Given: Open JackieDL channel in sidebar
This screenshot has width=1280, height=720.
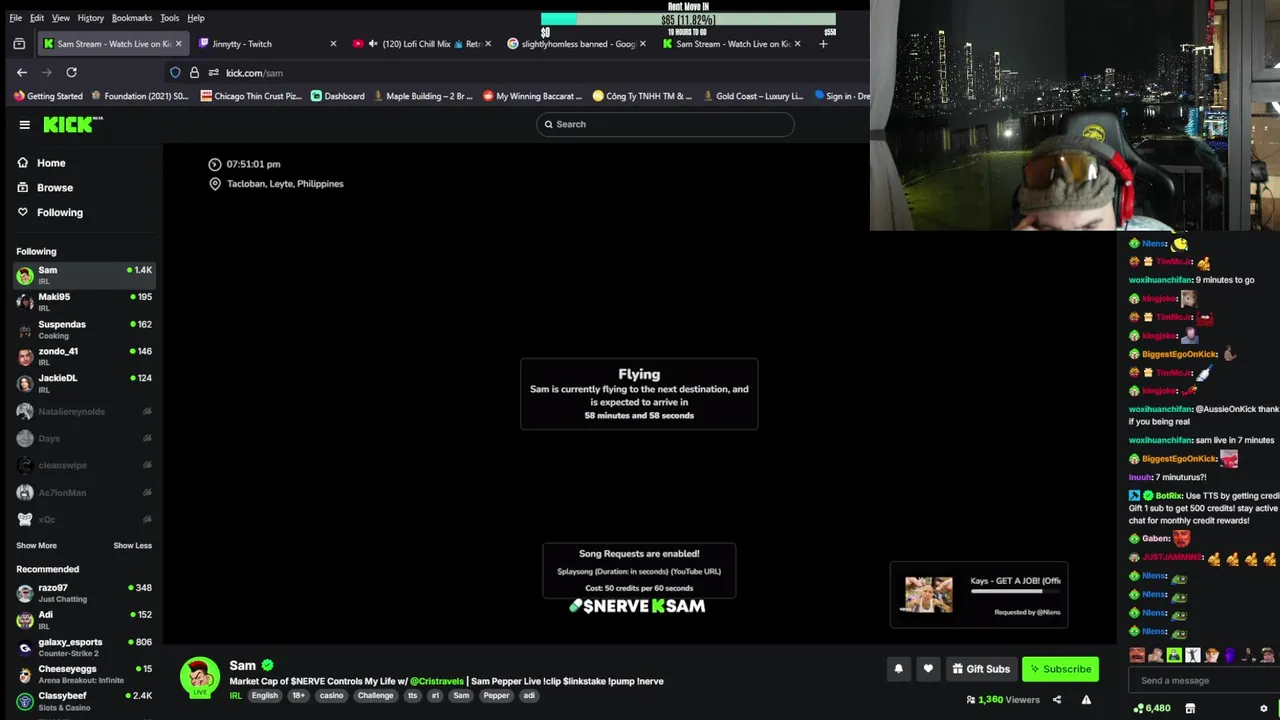Looking at the screenshot, I should [84, 383].
